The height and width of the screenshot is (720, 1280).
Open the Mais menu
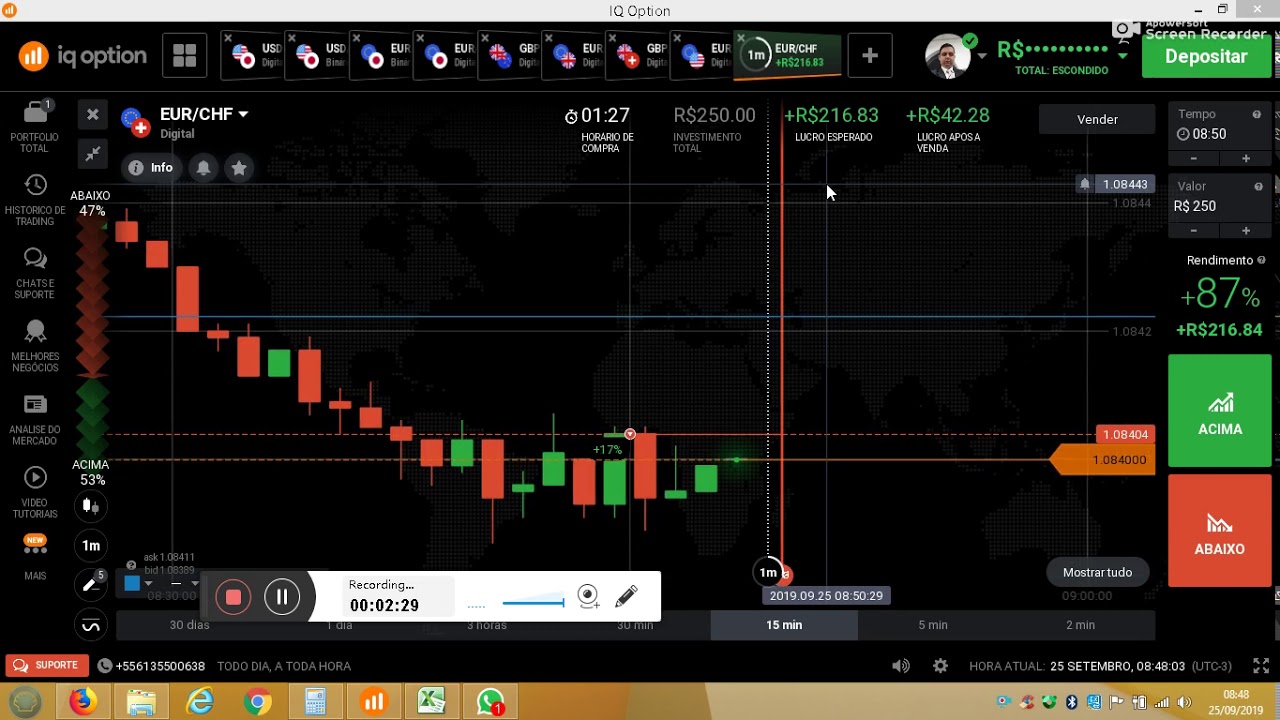[x=35, y=558]
